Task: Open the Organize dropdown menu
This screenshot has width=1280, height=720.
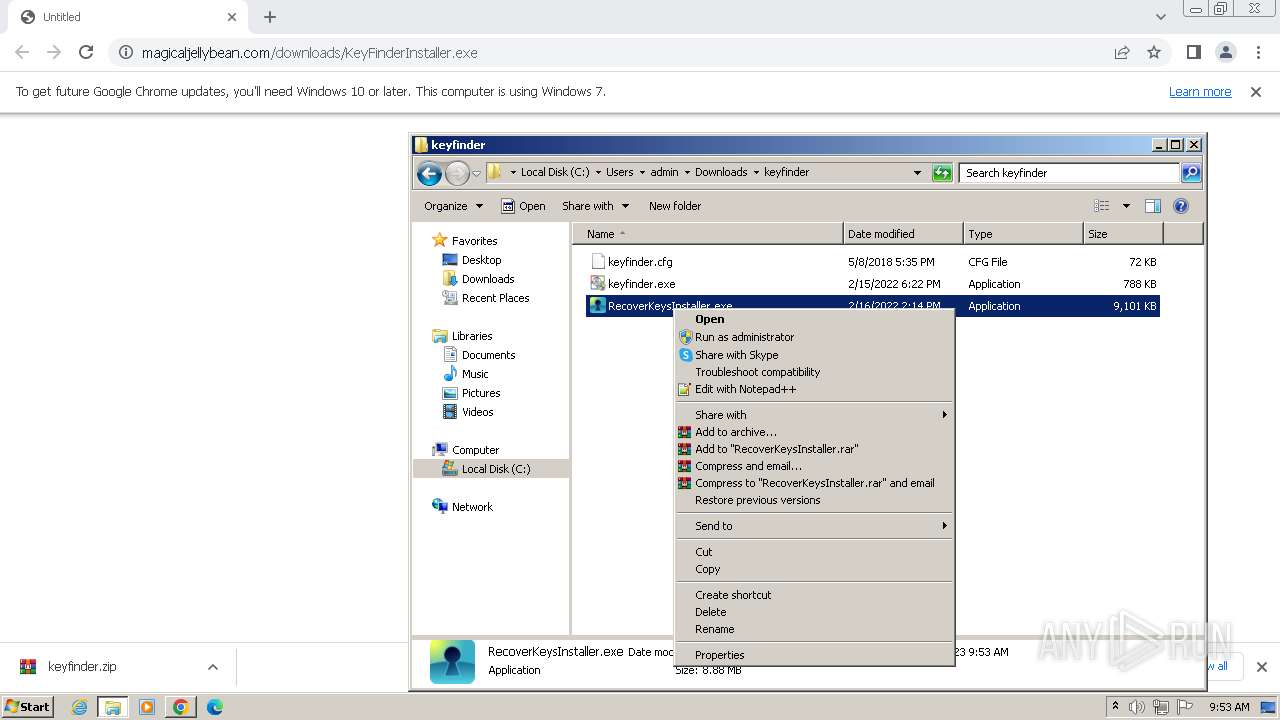Action: [x=453, y=206]
